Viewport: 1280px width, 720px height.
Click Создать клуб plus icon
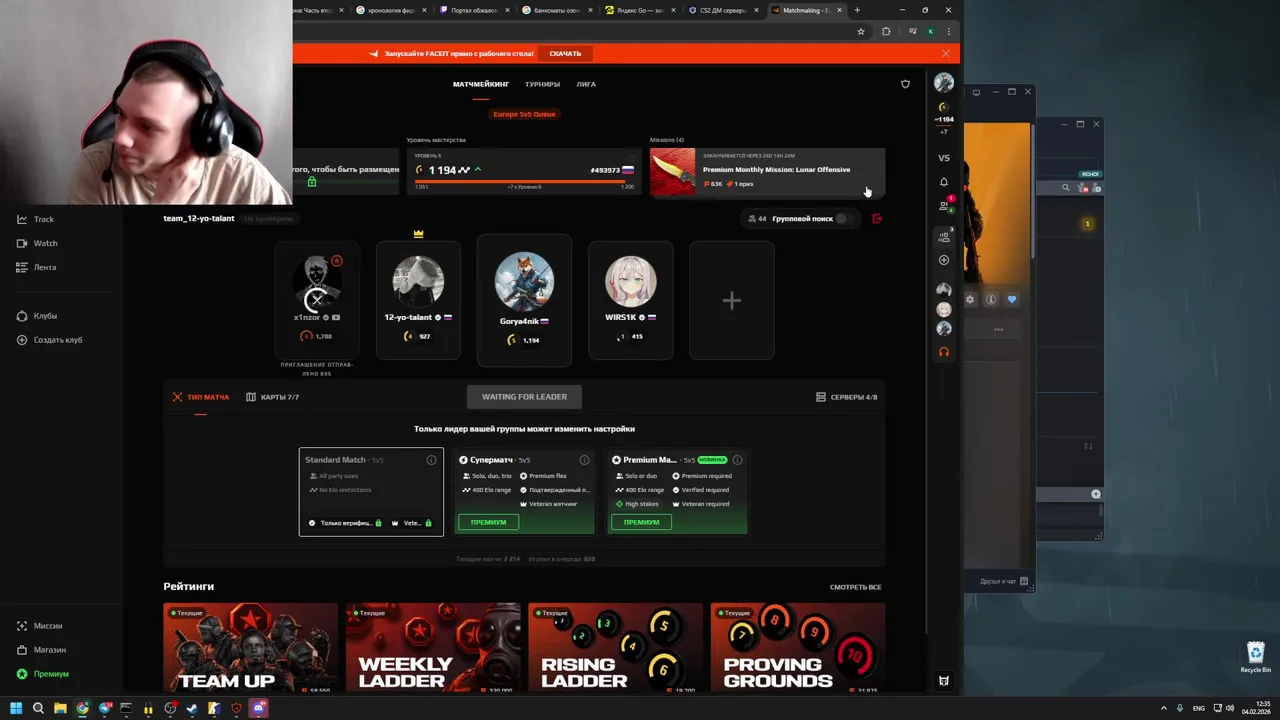22,340
